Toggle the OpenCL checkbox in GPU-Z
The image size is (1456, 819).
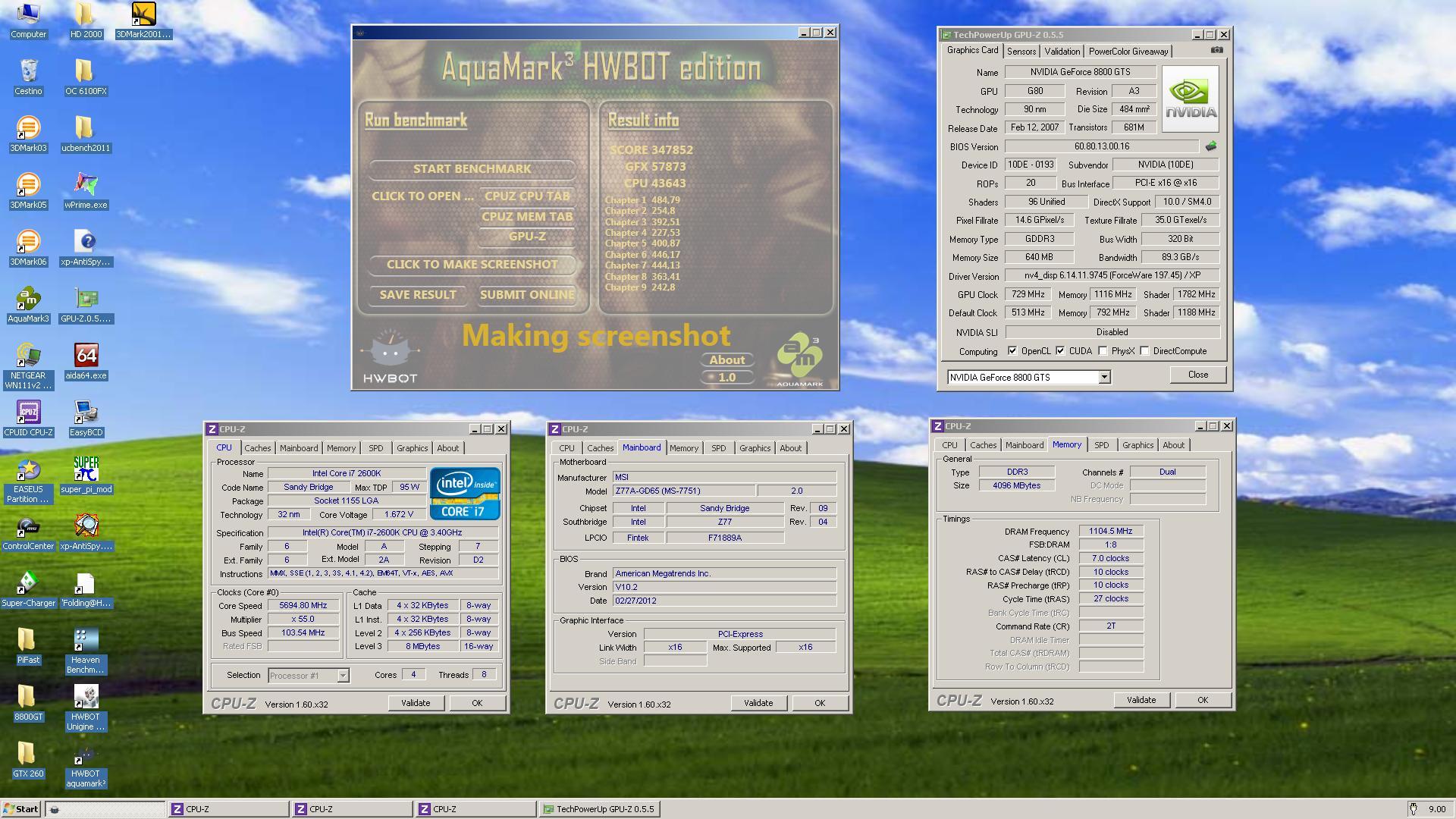pos(1012,350)
